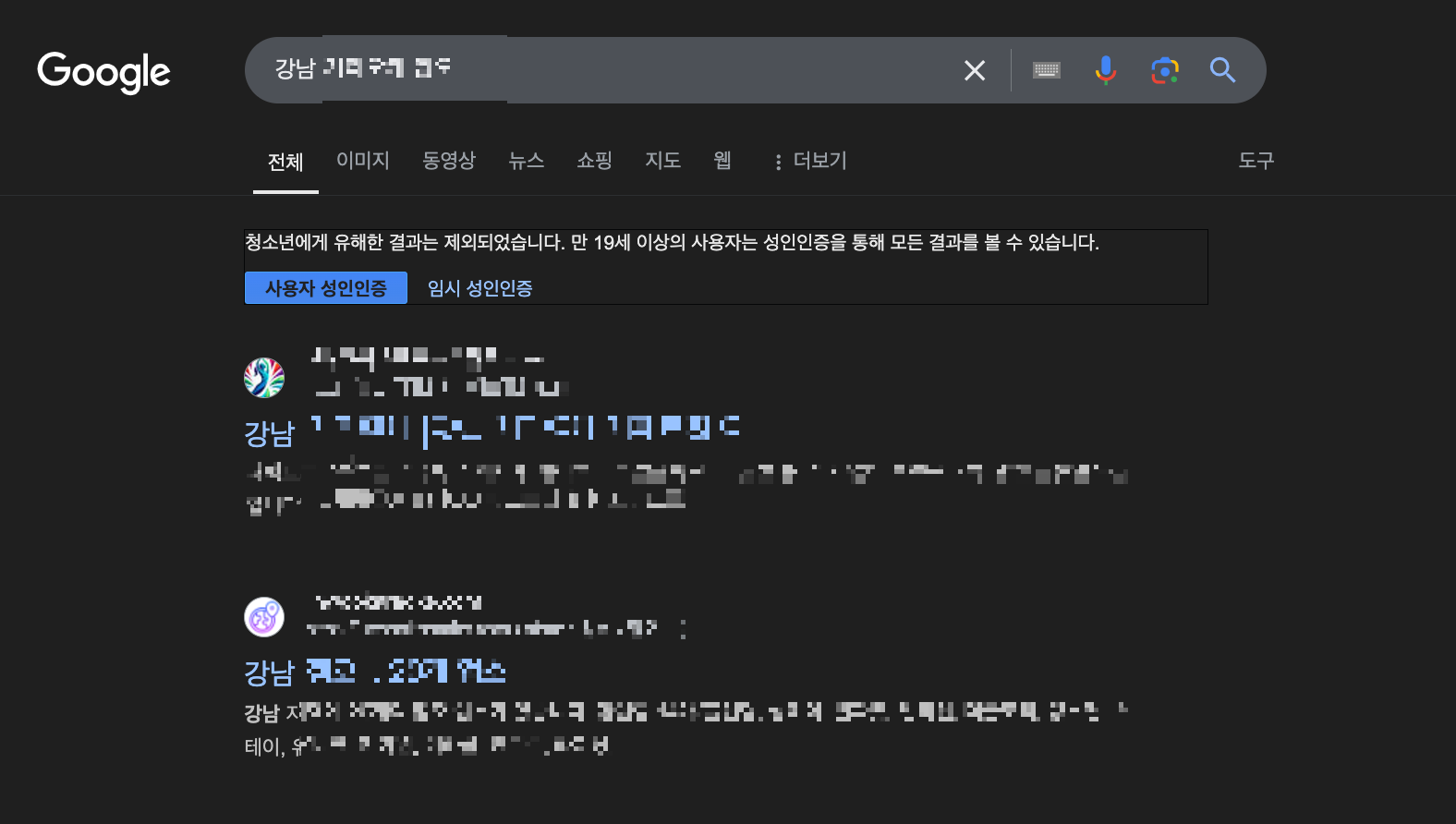Open the 도구 search tools

(1256, 161)
